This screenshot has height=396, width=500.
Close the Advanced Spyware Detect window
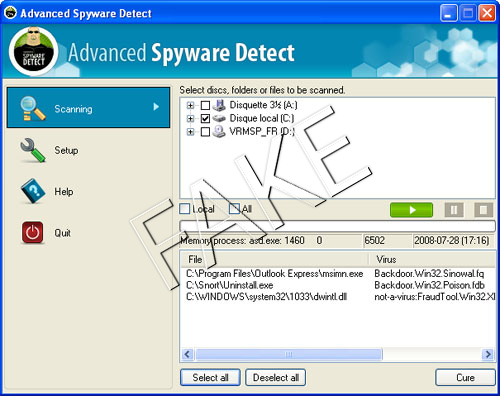tap(487, 13)
